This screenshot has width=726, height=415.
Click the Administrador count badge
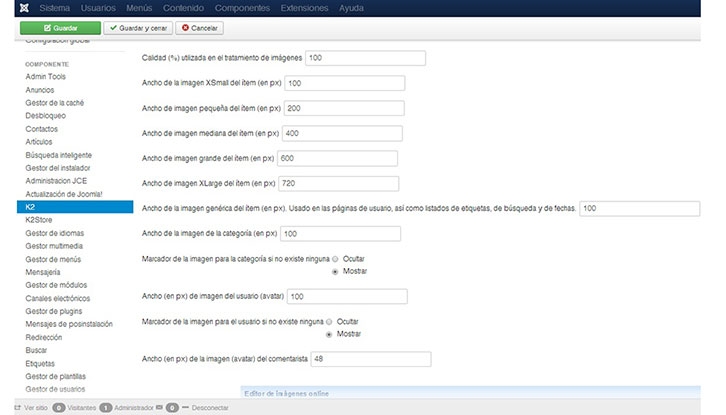point(106,408)
